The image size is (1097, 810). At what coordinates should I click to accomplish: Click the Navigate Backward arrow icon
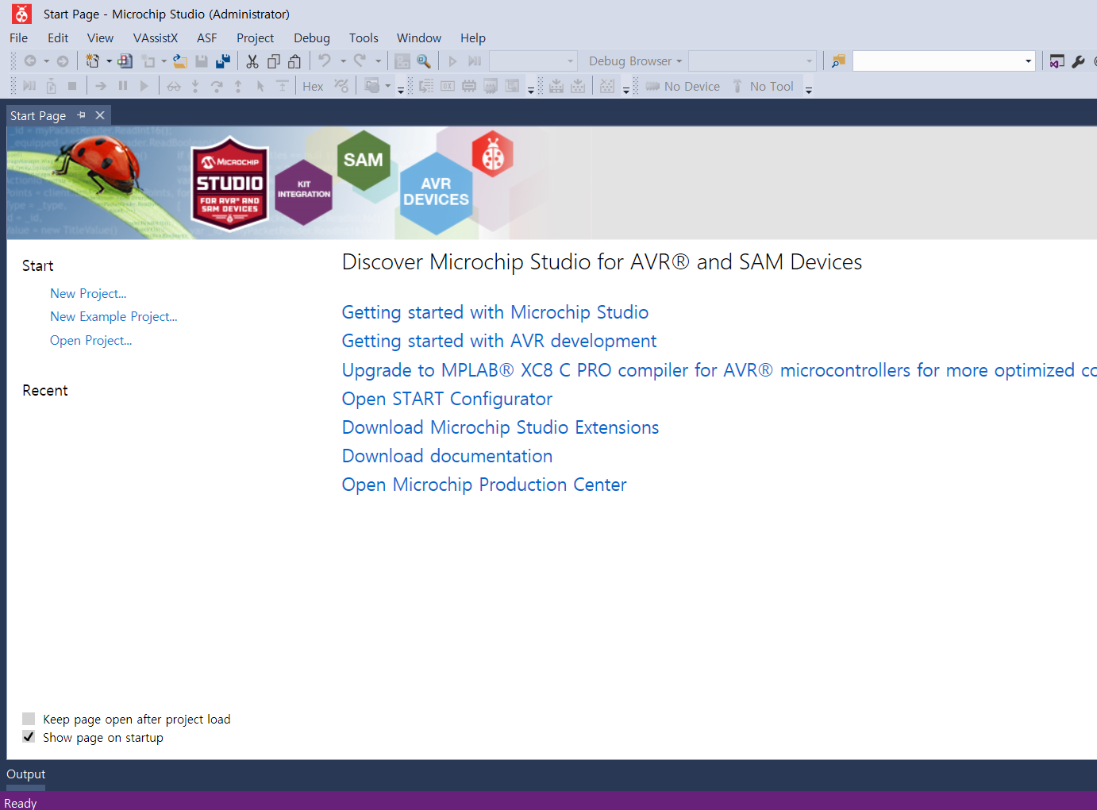(x=30, y=61)
